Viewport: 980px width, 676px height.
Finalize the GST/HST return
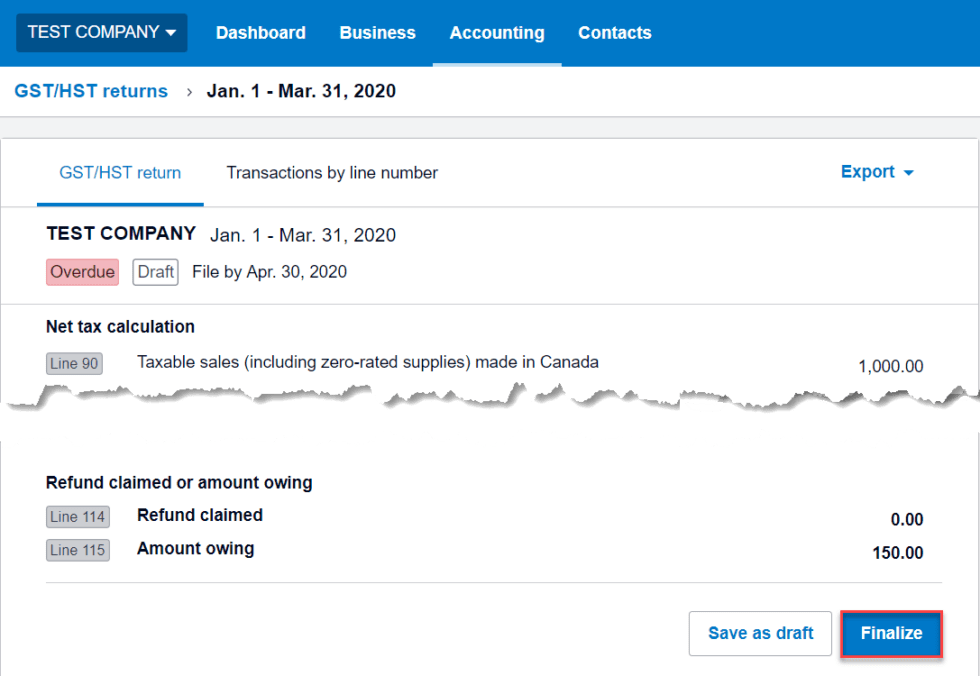coord(891,633)
